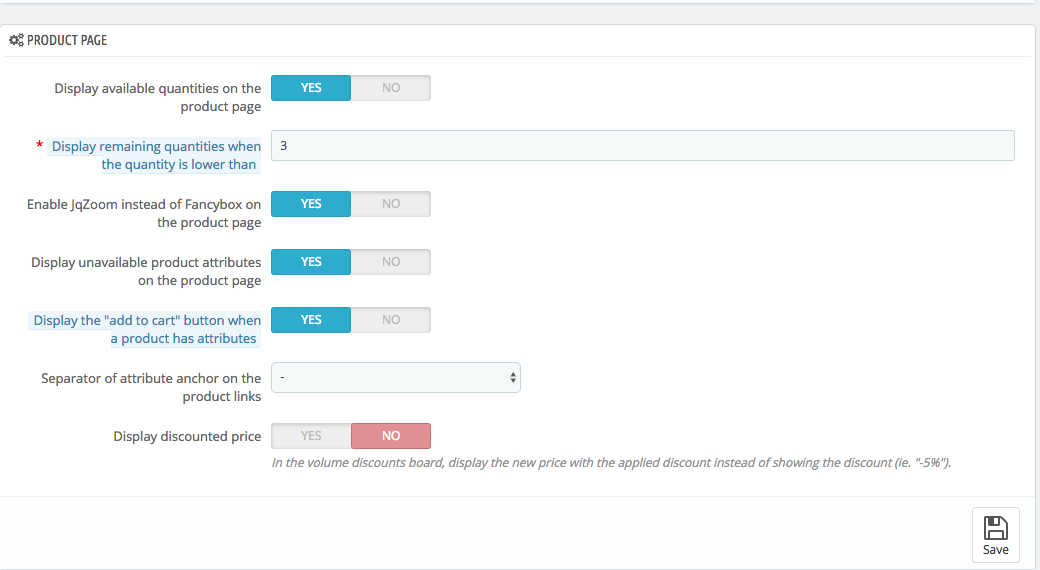Image resolution: width=1040 pixels, height=570 pixels.
Task: Set Display unavailable product attributes to YES
Action: coord(311,261)
